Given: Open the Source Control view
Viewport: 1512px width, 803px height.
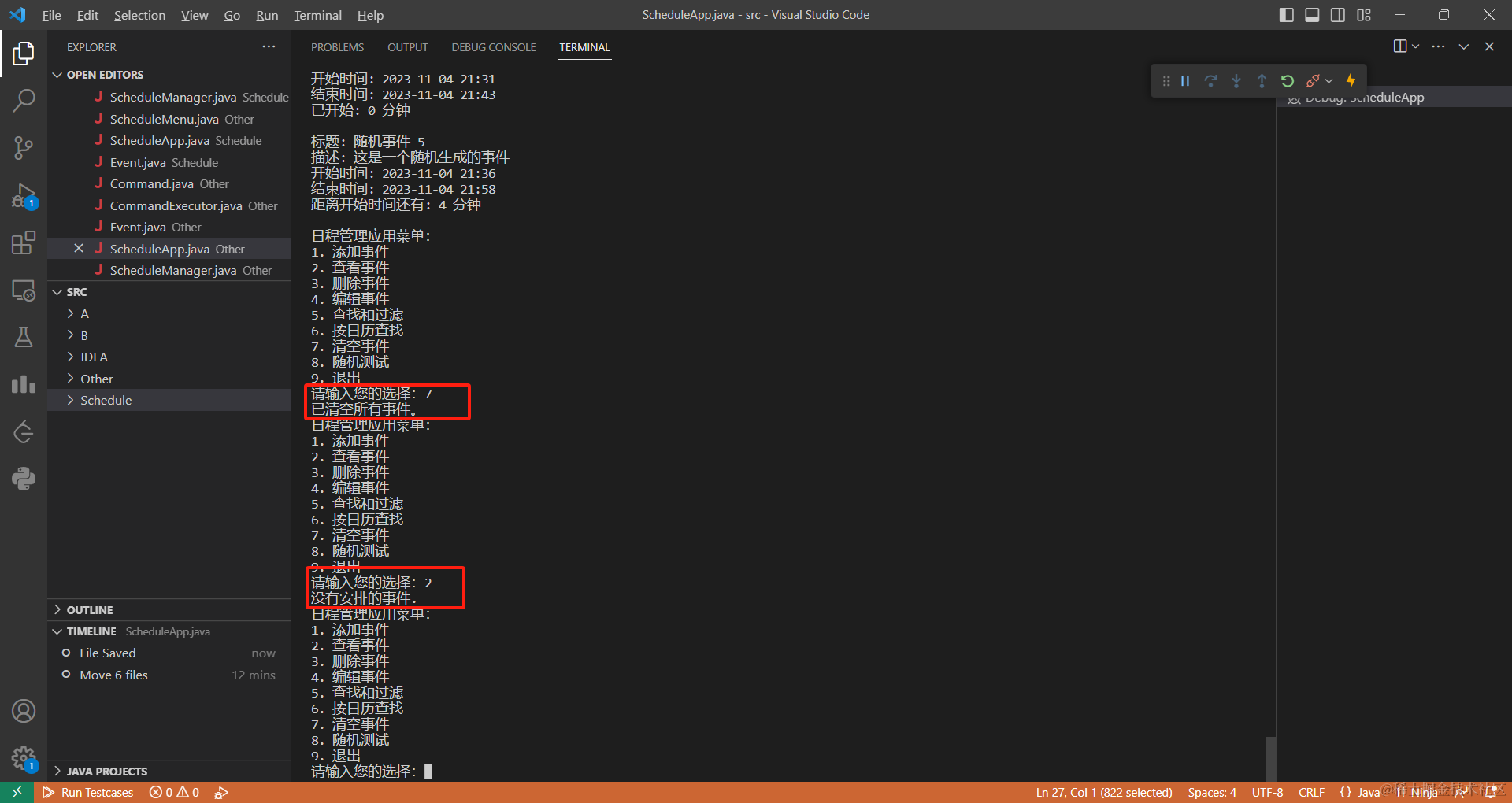Looking at the screenshot, I should click(x=24, y=148).
